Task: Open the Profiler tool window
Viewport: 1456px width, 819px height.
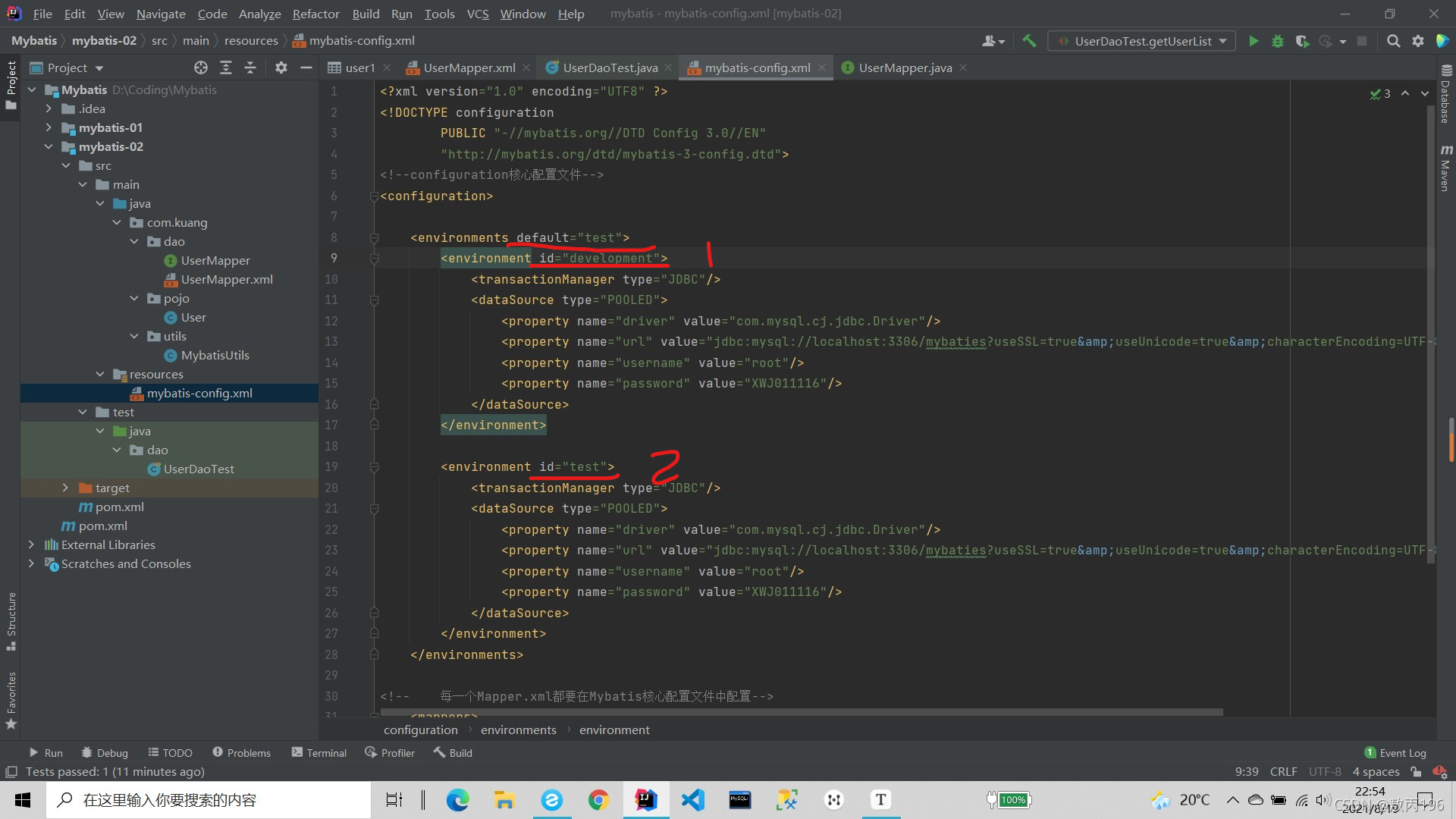Action: [390, 753]
